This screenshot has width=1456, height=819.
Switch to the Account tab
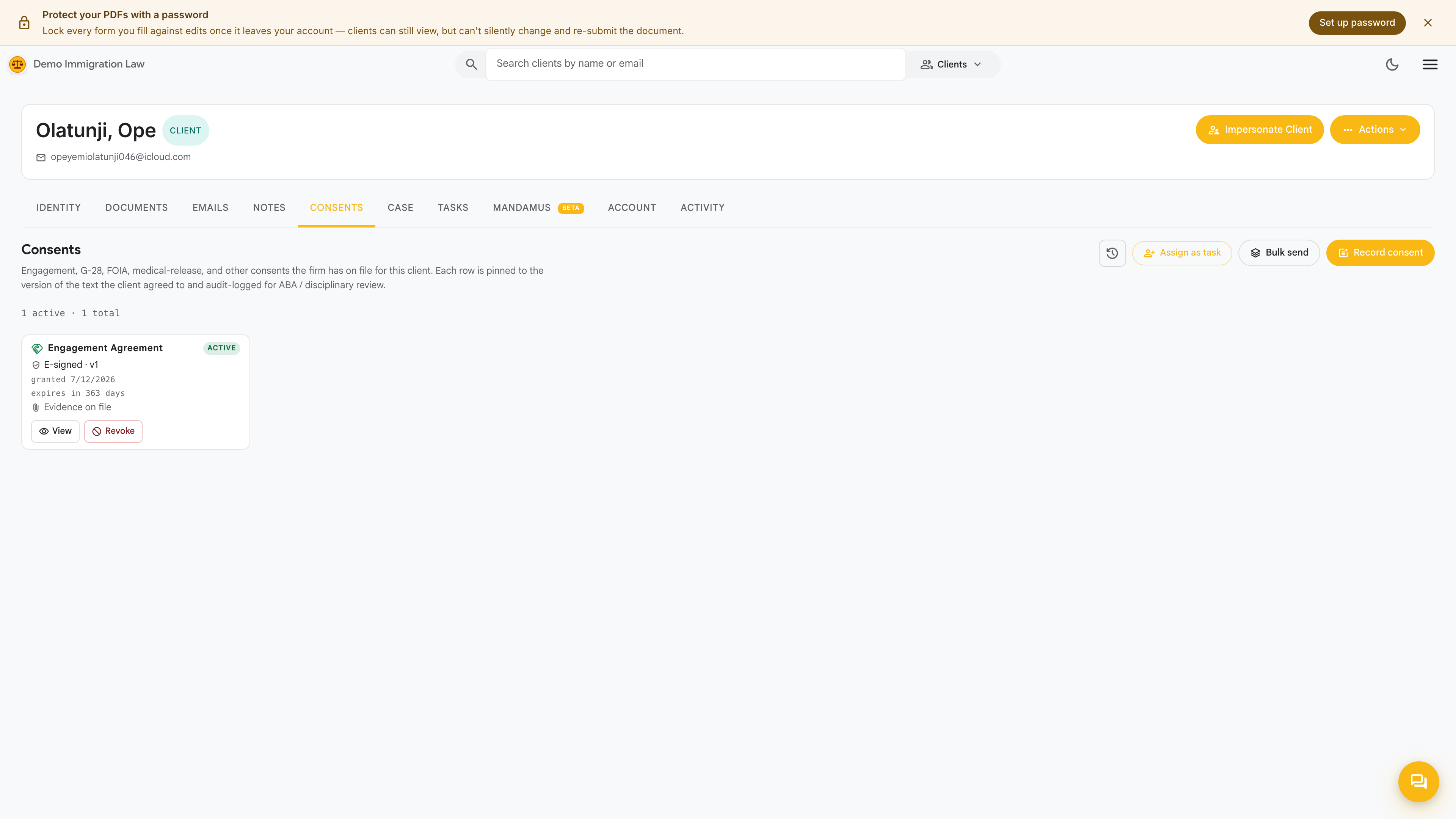pyautogui.click(x=632, y=208)
